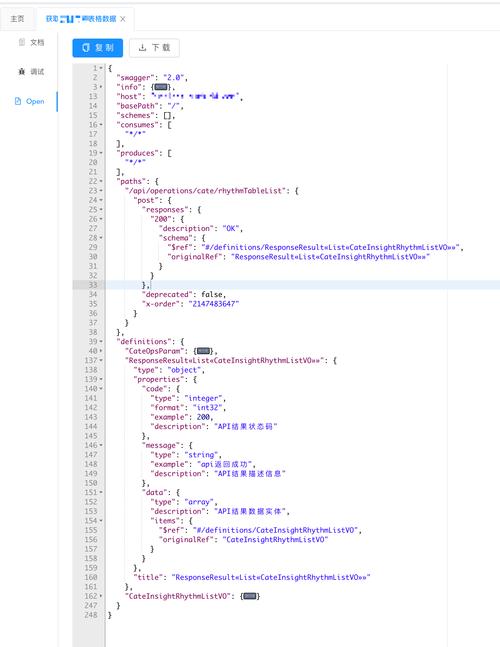Expand the collapsed info object badge
The image size is (500, 647).
[x=161, y=87]
